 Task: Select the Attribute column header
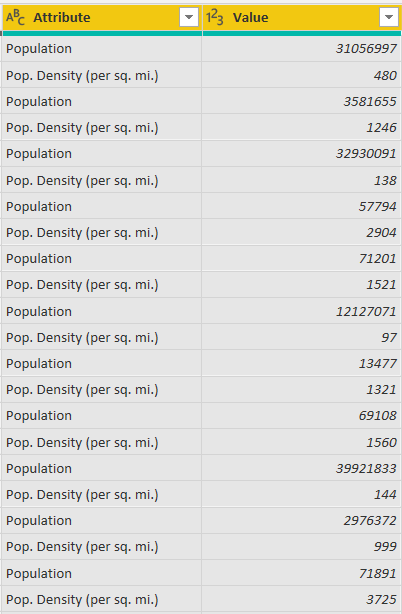click(x=102, y=18)
